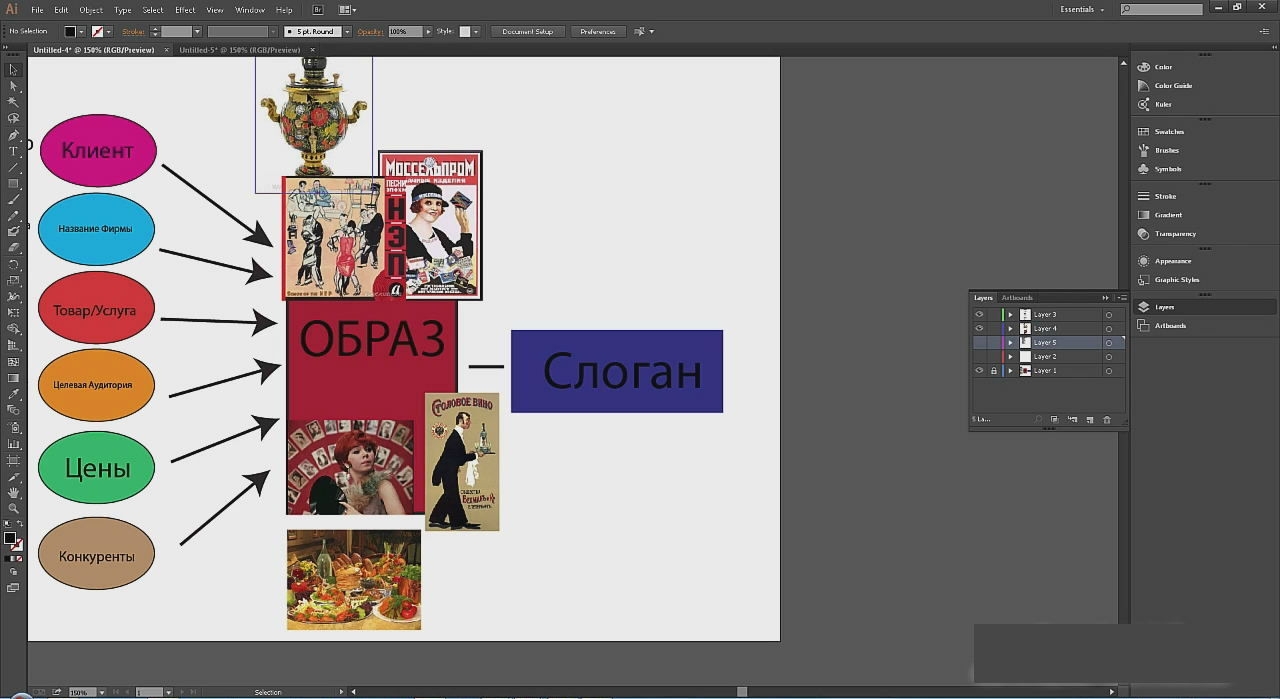
Task: Click the Document Setup button
Action: [x=527, y=32]
